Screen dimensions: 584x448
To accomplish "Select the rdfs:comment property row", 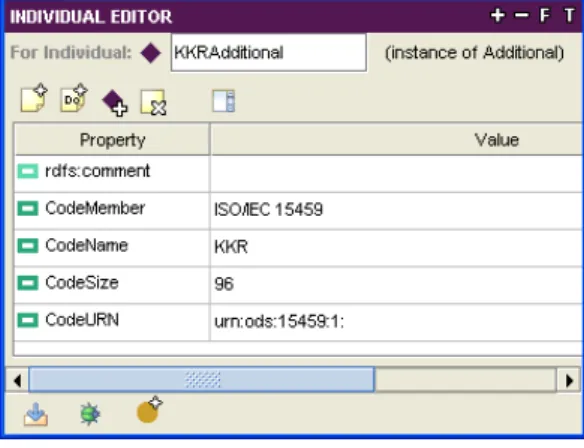I will 299,174.
